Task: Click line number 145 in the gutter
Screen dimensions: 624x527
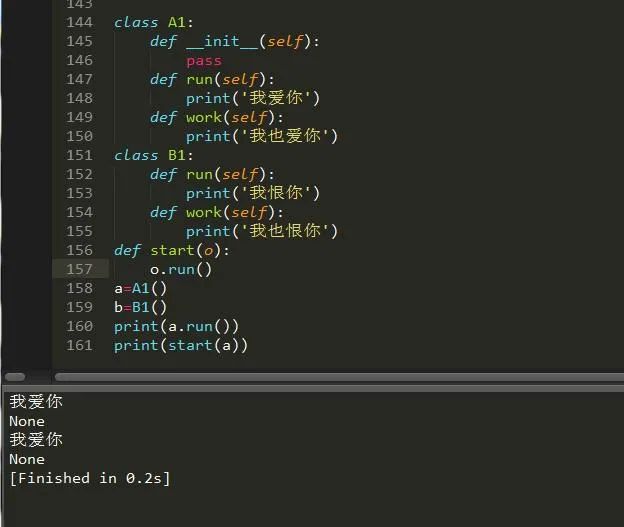Action: click(x=80, y=41)
